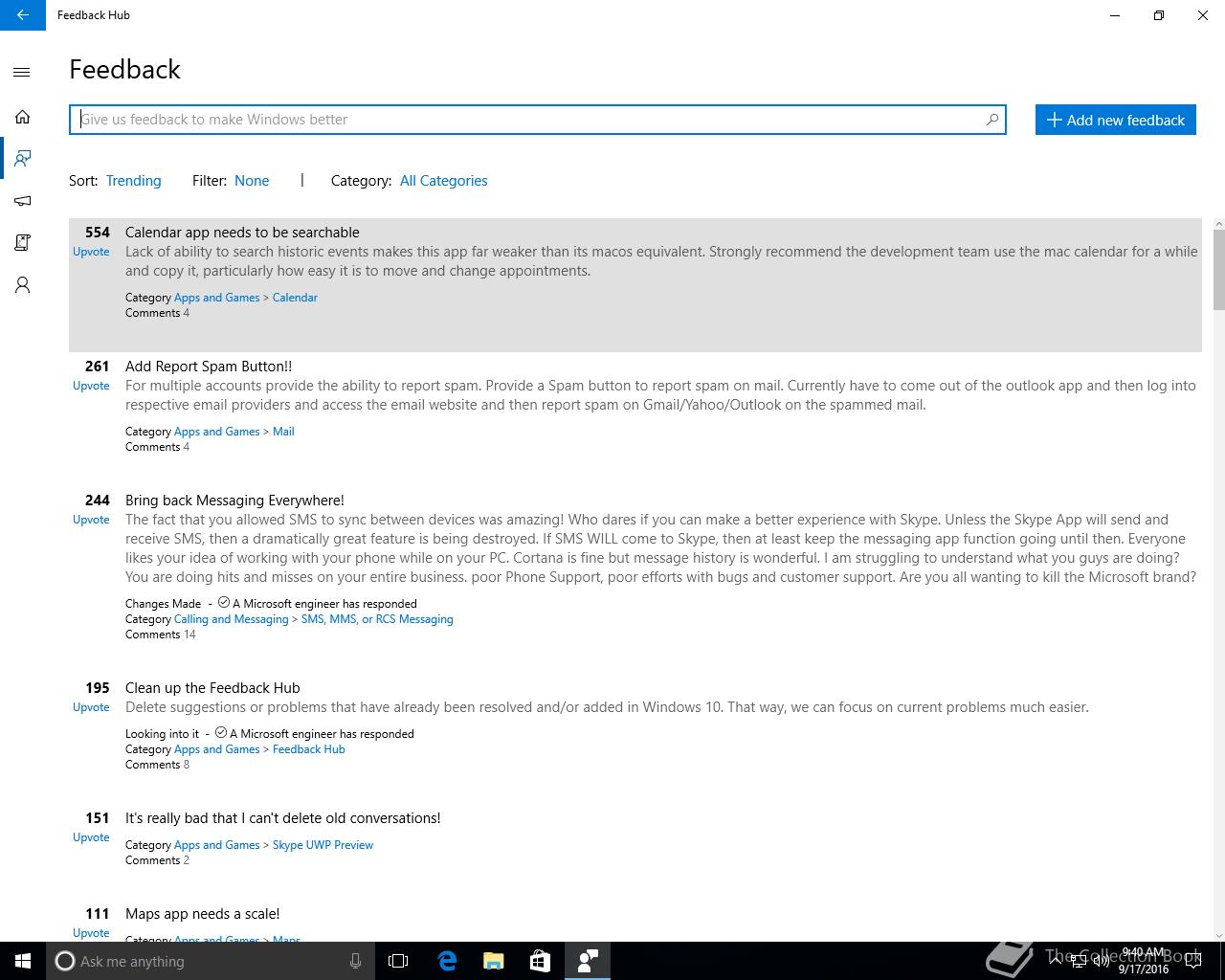The image size is (1225, 980).
Task: Open 'It's really bad that I can't delete' title
Action: (x=282, y=818)
